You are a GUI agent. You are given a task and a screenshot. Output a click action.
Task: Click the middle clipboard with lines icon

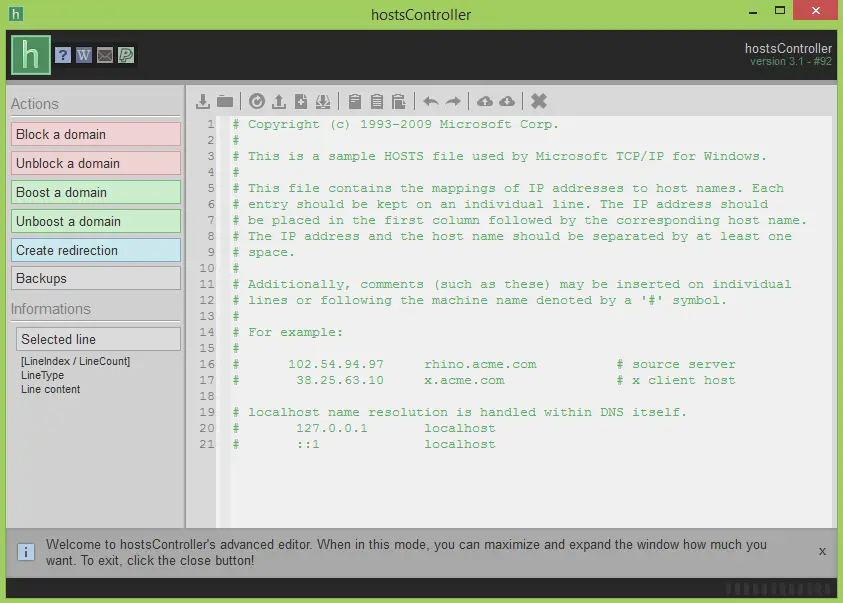[377, 101]
